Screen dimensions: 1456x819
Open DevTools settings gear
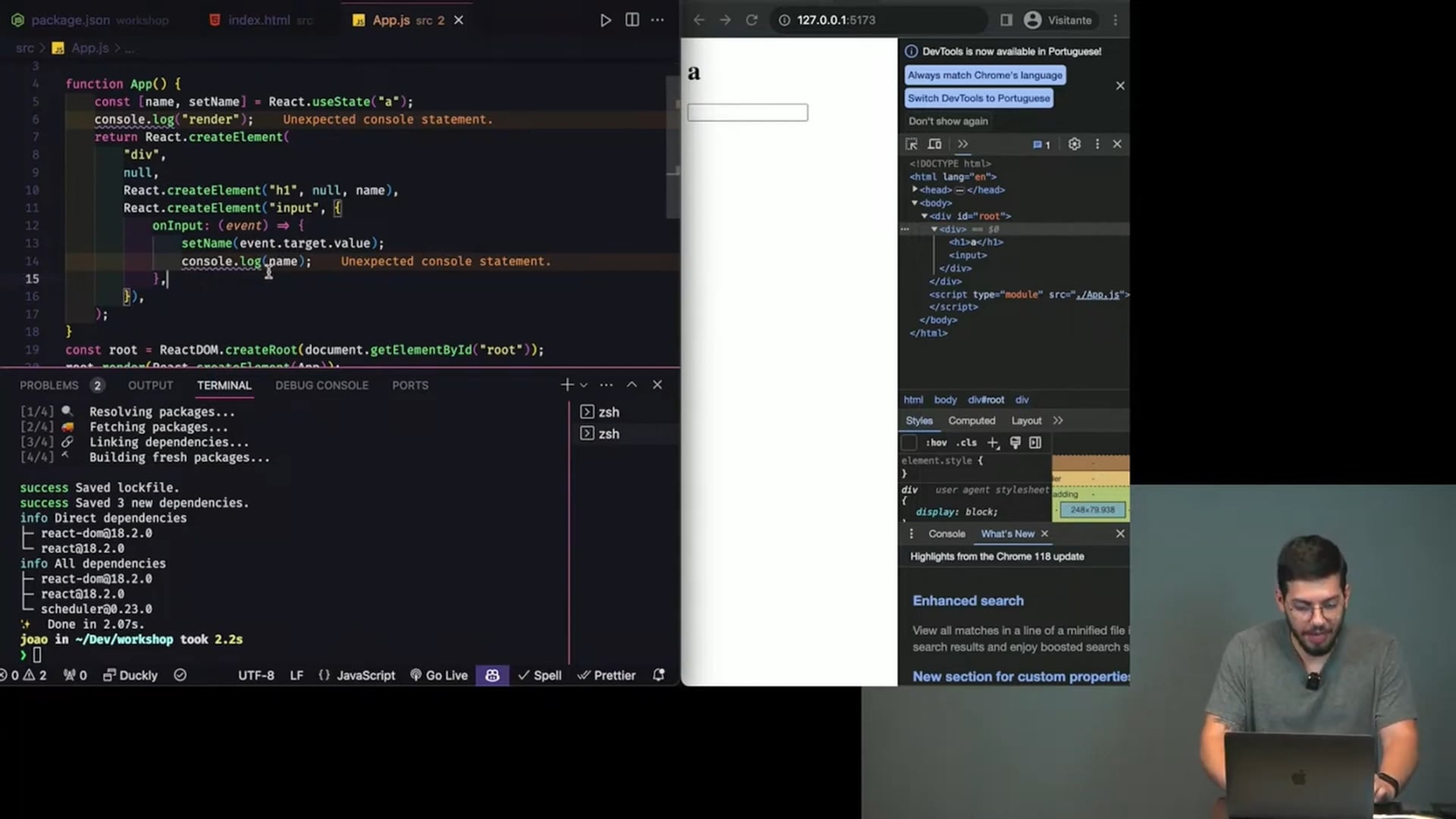click(1074, 144)
